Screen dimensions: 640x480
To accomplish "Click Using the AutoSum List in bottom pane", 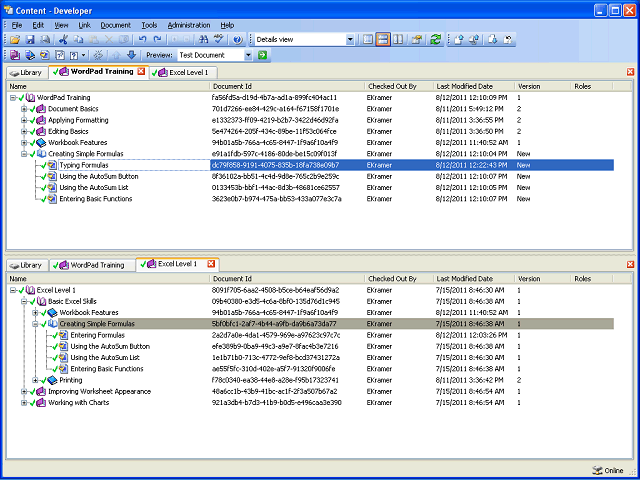I will (105, 358).
